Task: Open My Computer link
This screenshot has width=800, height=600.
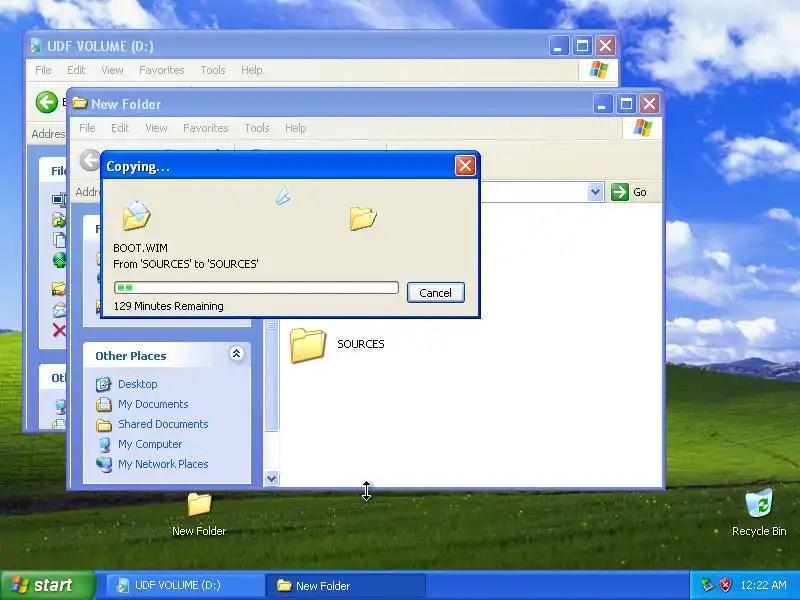Action: coord(150,444)
